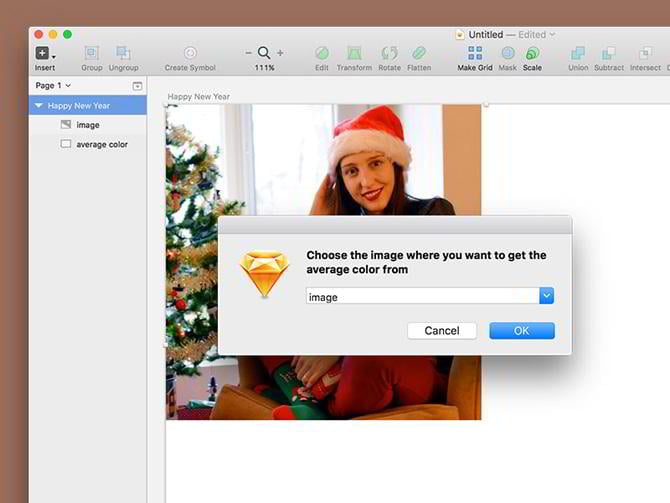Click the Flatten icon
Viewport: 670px width, 503px height.
(x=419, y=53)
